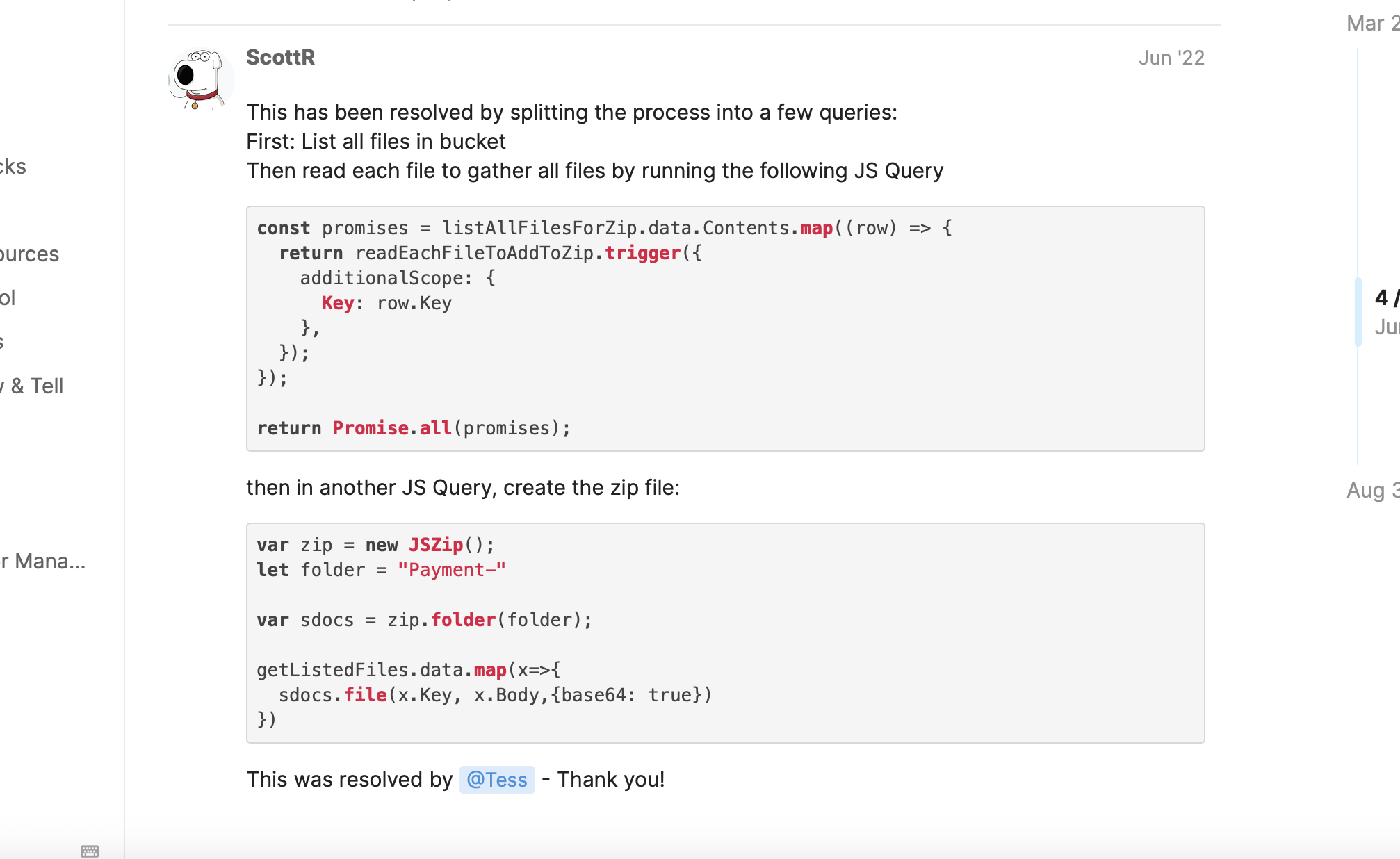Open the sidebar item ending in 'cks'
The image size is (1400, 859).
(13, 166)
